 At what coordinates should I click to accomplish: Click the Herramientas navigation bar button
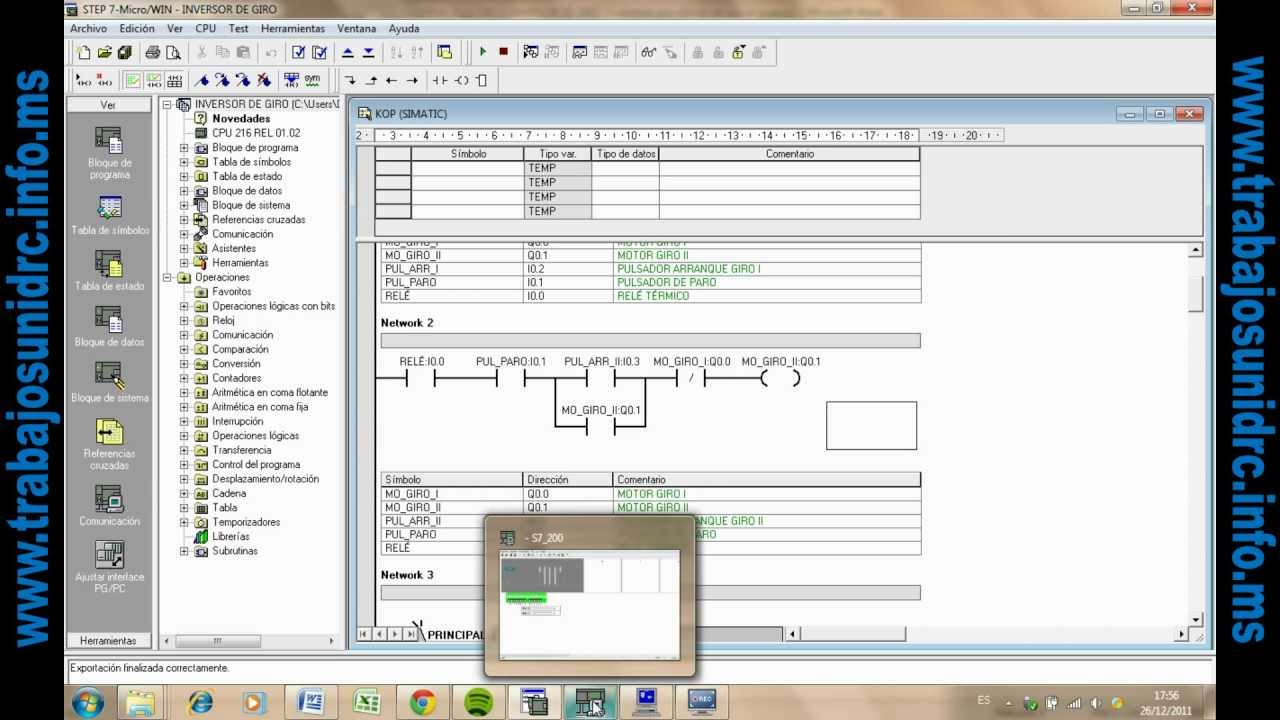point(109,641)
